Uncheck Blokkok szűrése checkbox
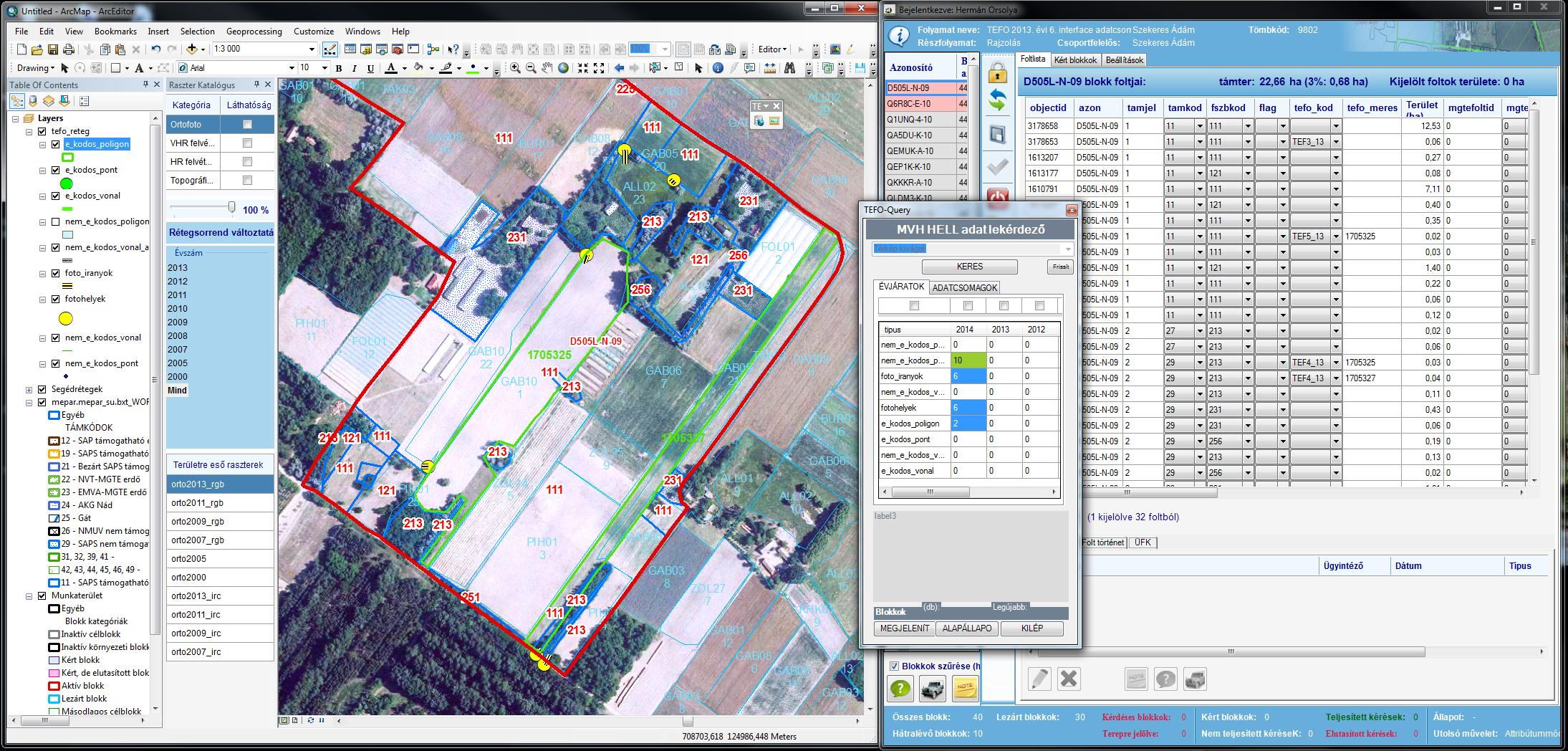Viewport: 1568px width, 751px height. [x=894, y=666]
